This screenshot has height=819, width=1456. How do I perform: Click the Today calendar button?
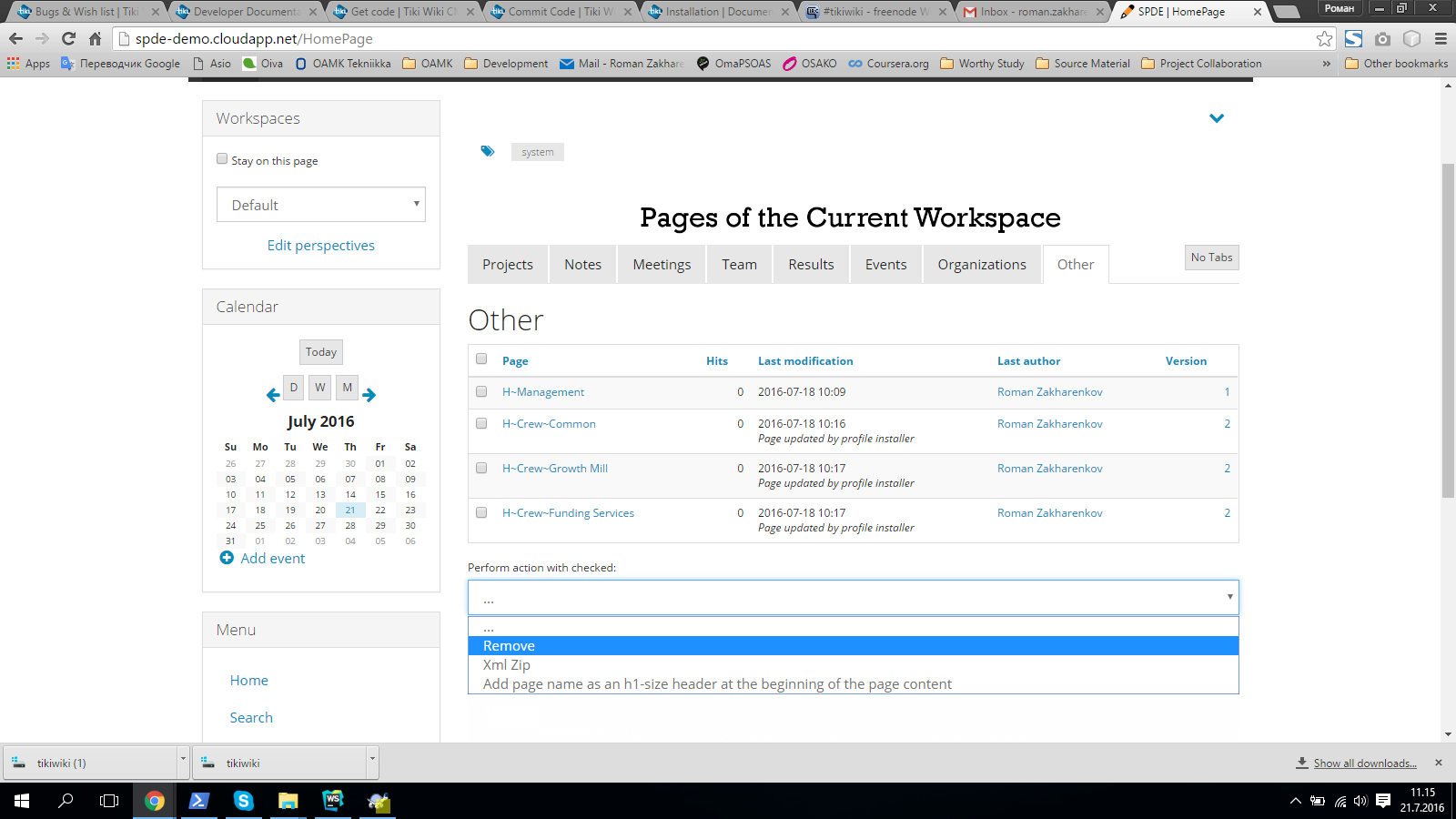321,352
